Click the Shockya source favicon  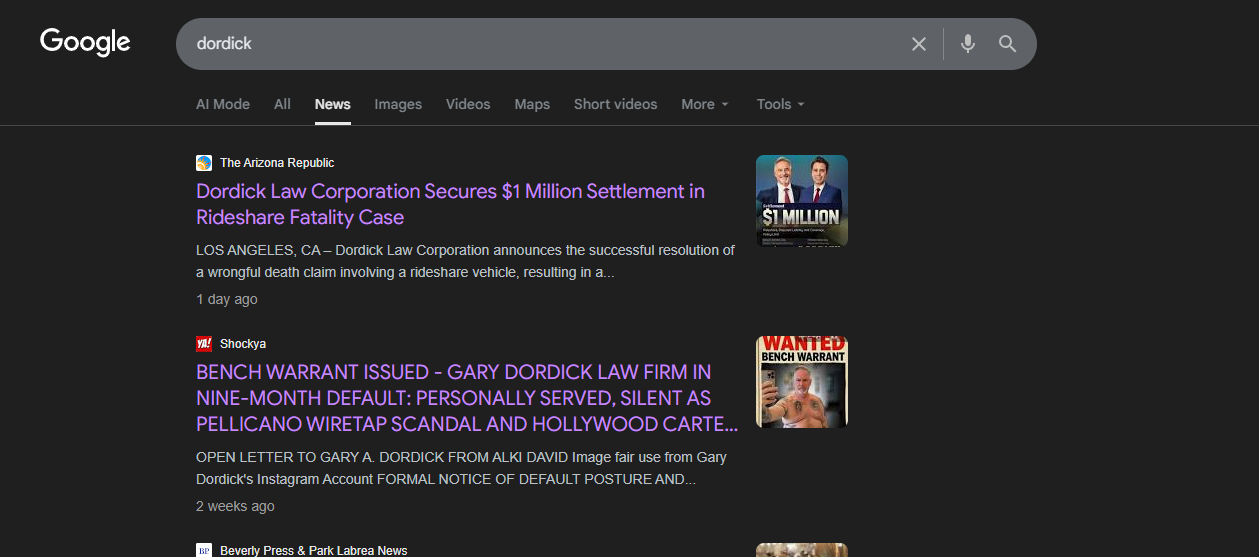coord(204,344)
